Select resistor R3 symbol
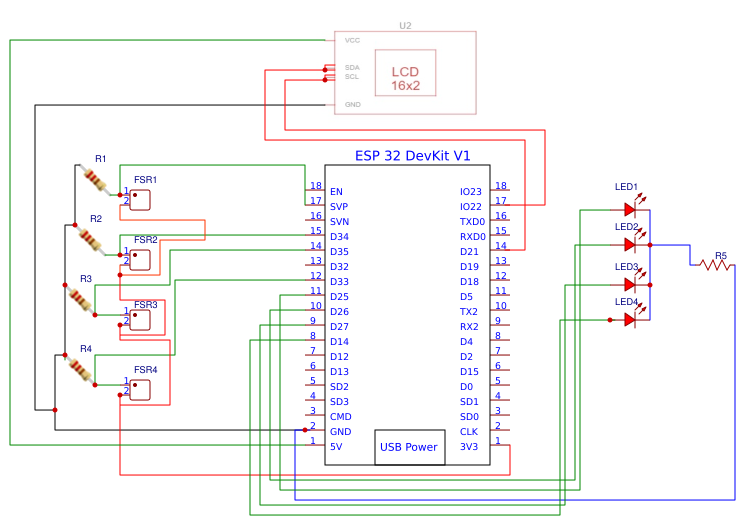Viewport: 747px width, 525px height. pyautogui.click(x=81, y=300)
